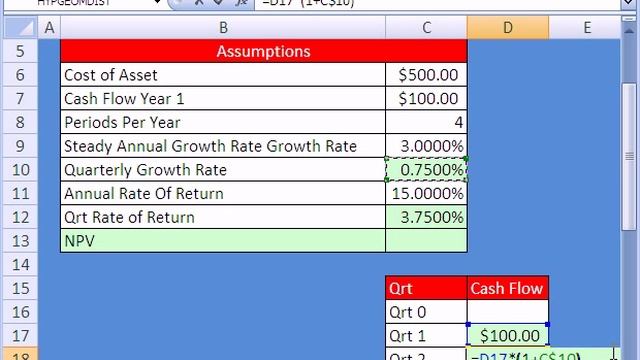Viewport: 640px width, 360px height.
Task: Select the 'Cash Flow Year 1' label cell
Action: [223, 98]
